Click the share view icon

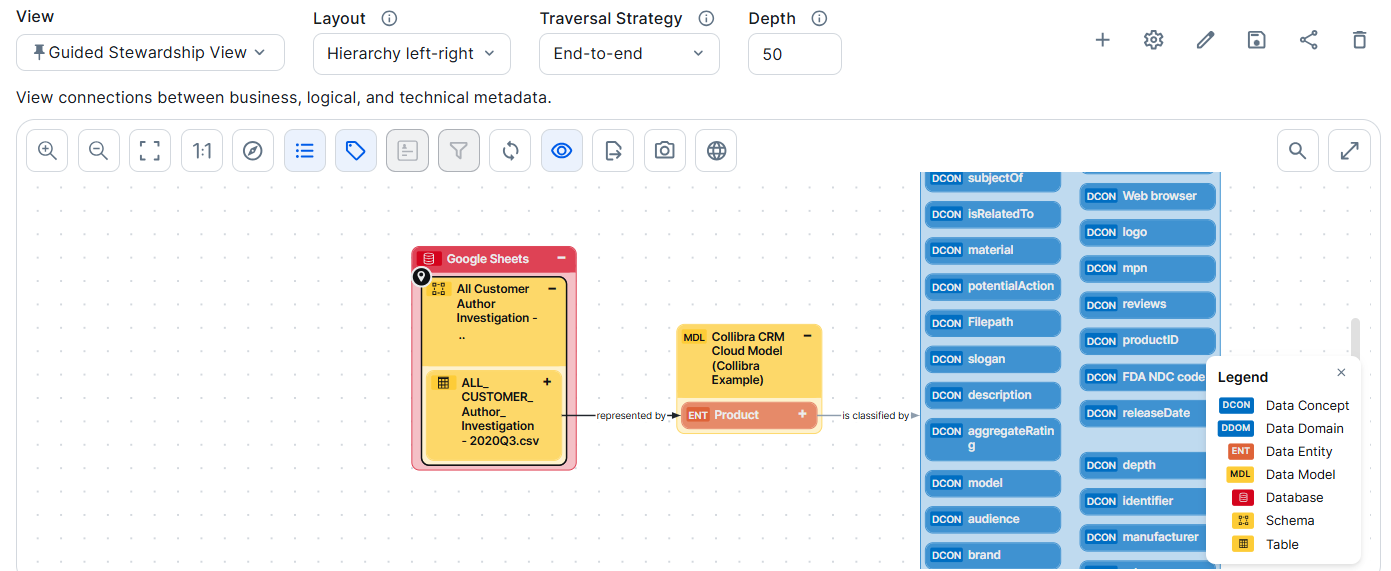(x=1308, y=40)
